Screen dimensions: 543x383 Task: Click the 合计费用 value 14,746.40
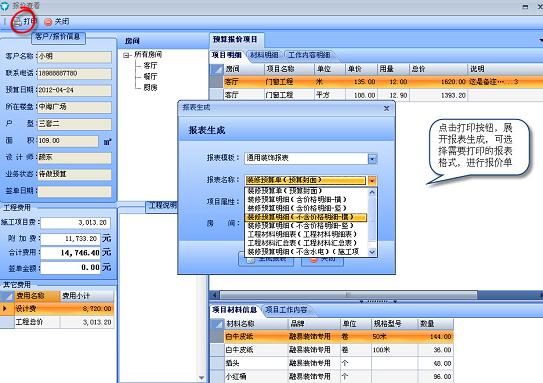pyautogui.click(x=71, y=253)
